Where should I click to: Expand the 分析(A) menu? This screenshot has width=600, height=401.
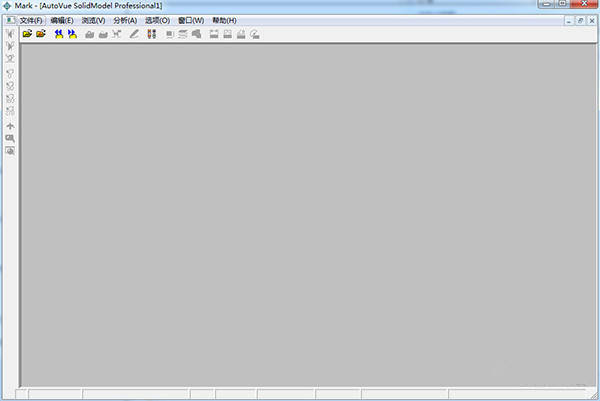click(x=125, y=20)
